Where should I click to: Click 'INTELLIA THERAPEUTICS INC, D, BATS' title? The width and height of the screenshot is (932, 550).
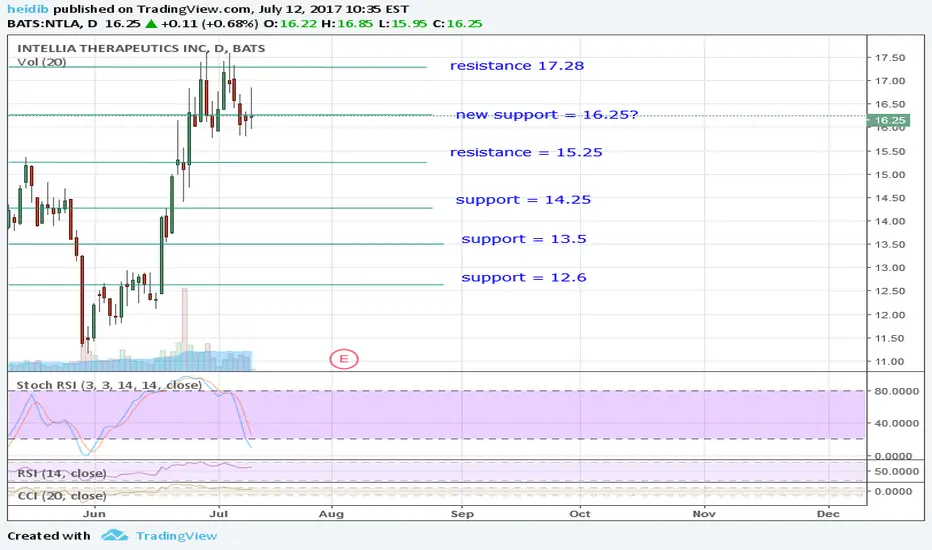141,48
